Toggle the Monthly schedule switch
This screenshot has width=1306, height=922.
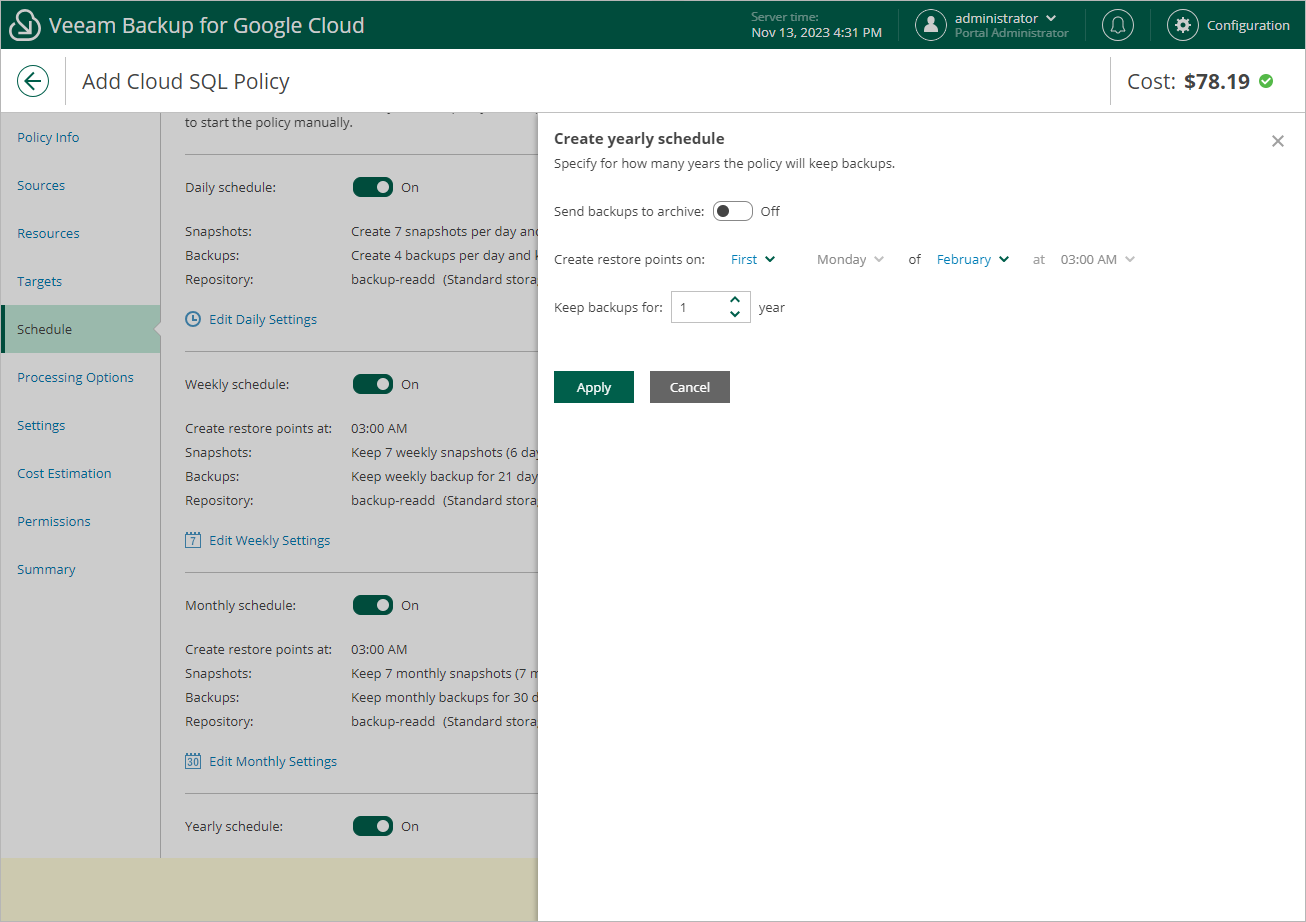click(373, 605)
